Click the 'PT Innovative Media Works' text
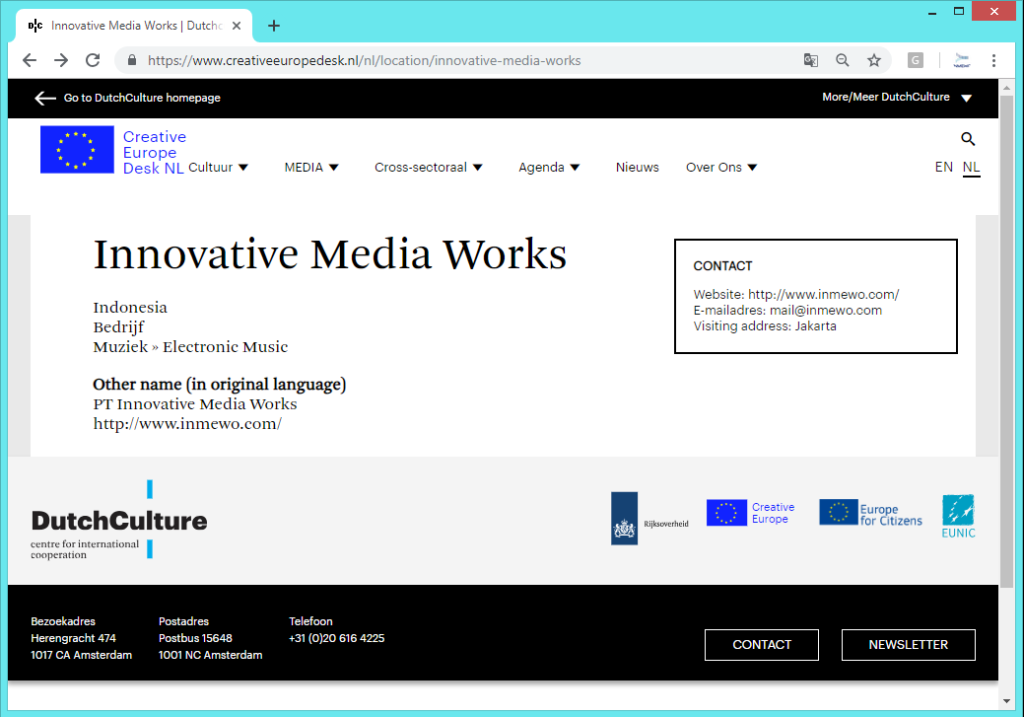 click(x=195, y=404)
